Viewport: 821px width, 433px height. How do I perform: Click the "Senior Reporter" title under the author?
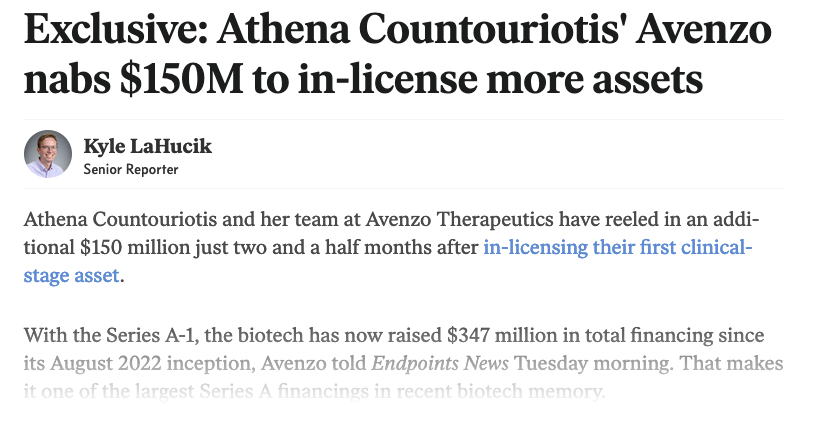click(131, 169)
